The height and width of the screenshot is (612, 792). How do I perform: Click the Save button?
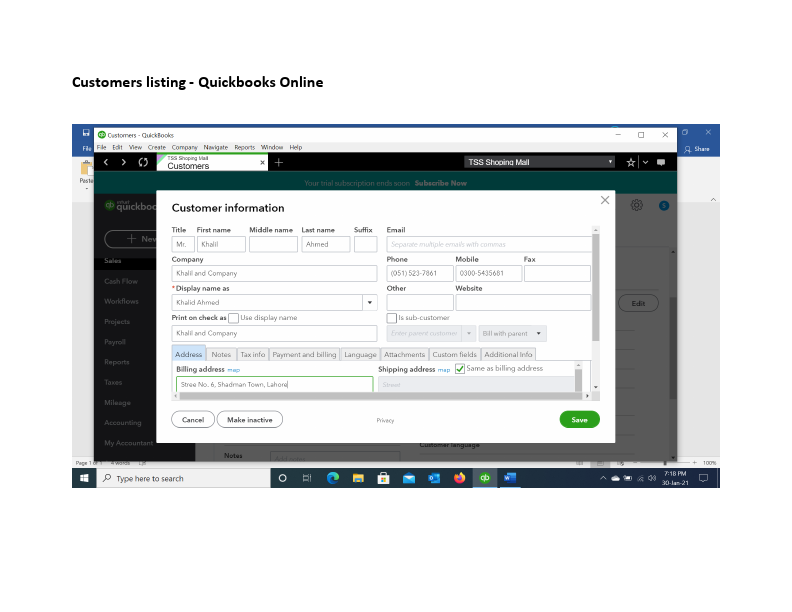pos(579,420)
